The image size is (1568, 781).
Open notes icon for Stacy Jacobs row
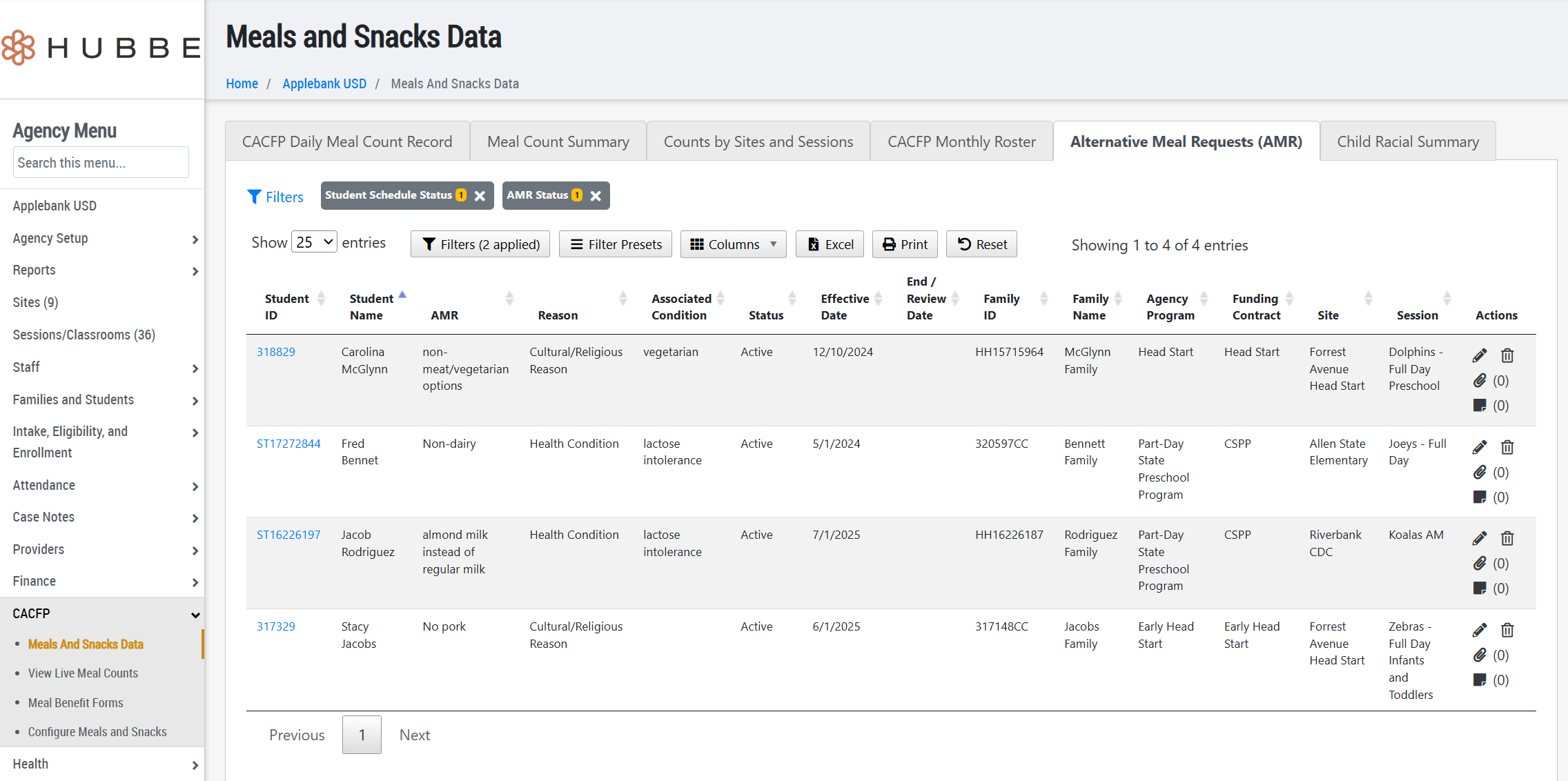(x=1480, y=680)
